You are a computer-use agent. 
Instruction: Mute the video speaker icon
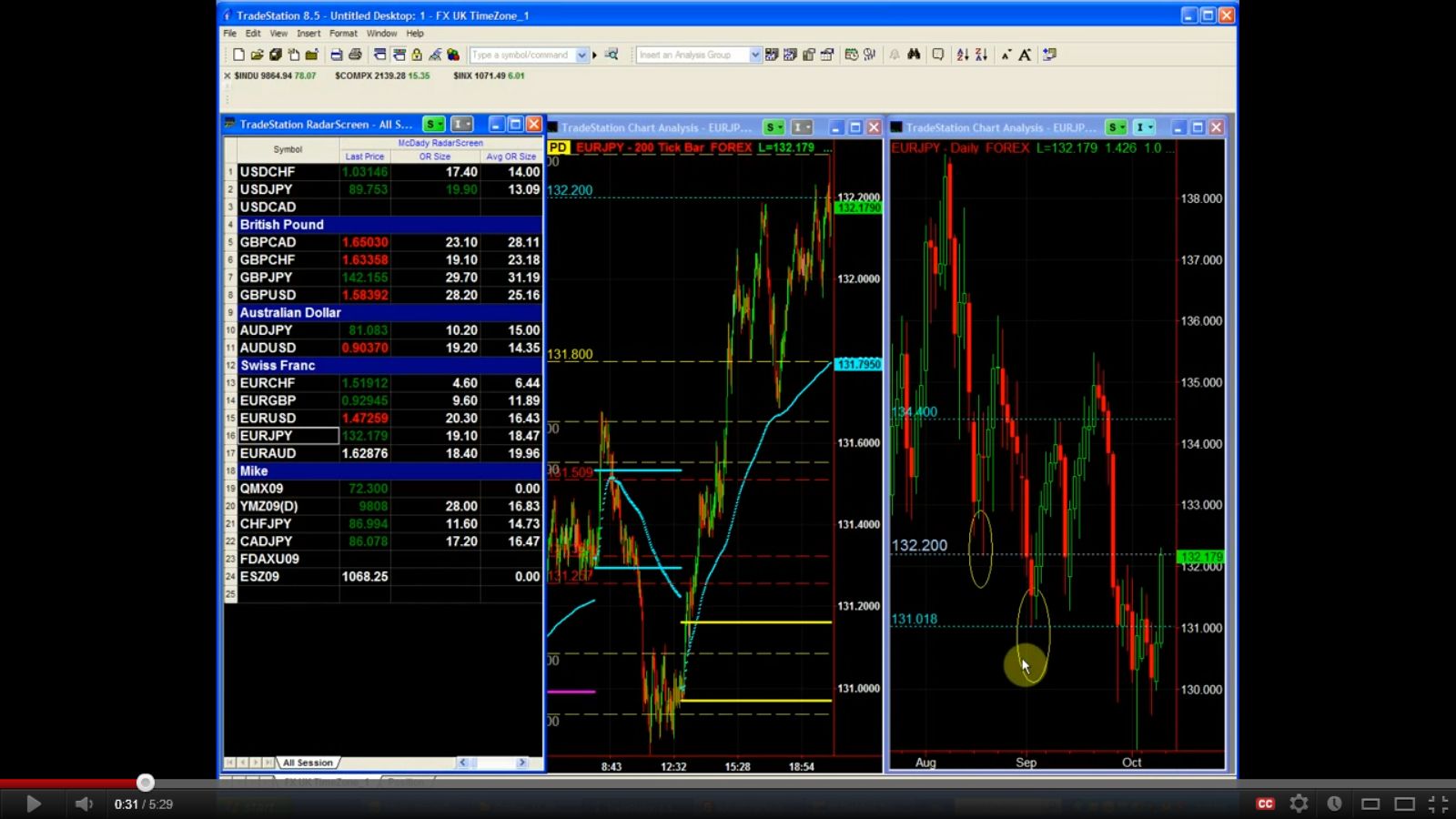(84, 804)
